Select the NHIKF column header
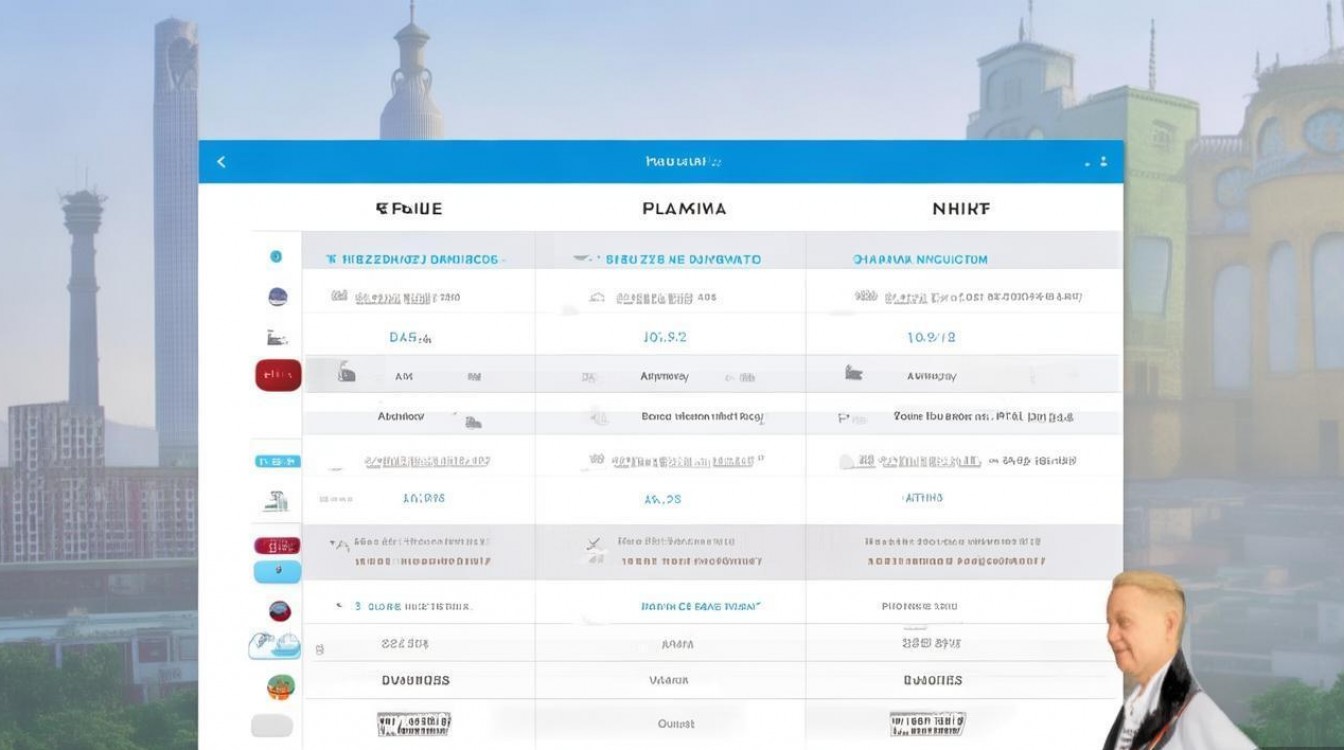Image resolution: width=1344 pixels, height=750 pixels. 961,209
